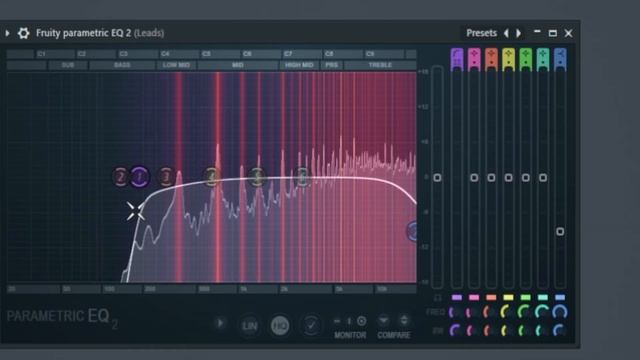640x360 pixels.
Task: Select the dash option above MONITOR
Action: pyautogui.click(x=337, y=321)
